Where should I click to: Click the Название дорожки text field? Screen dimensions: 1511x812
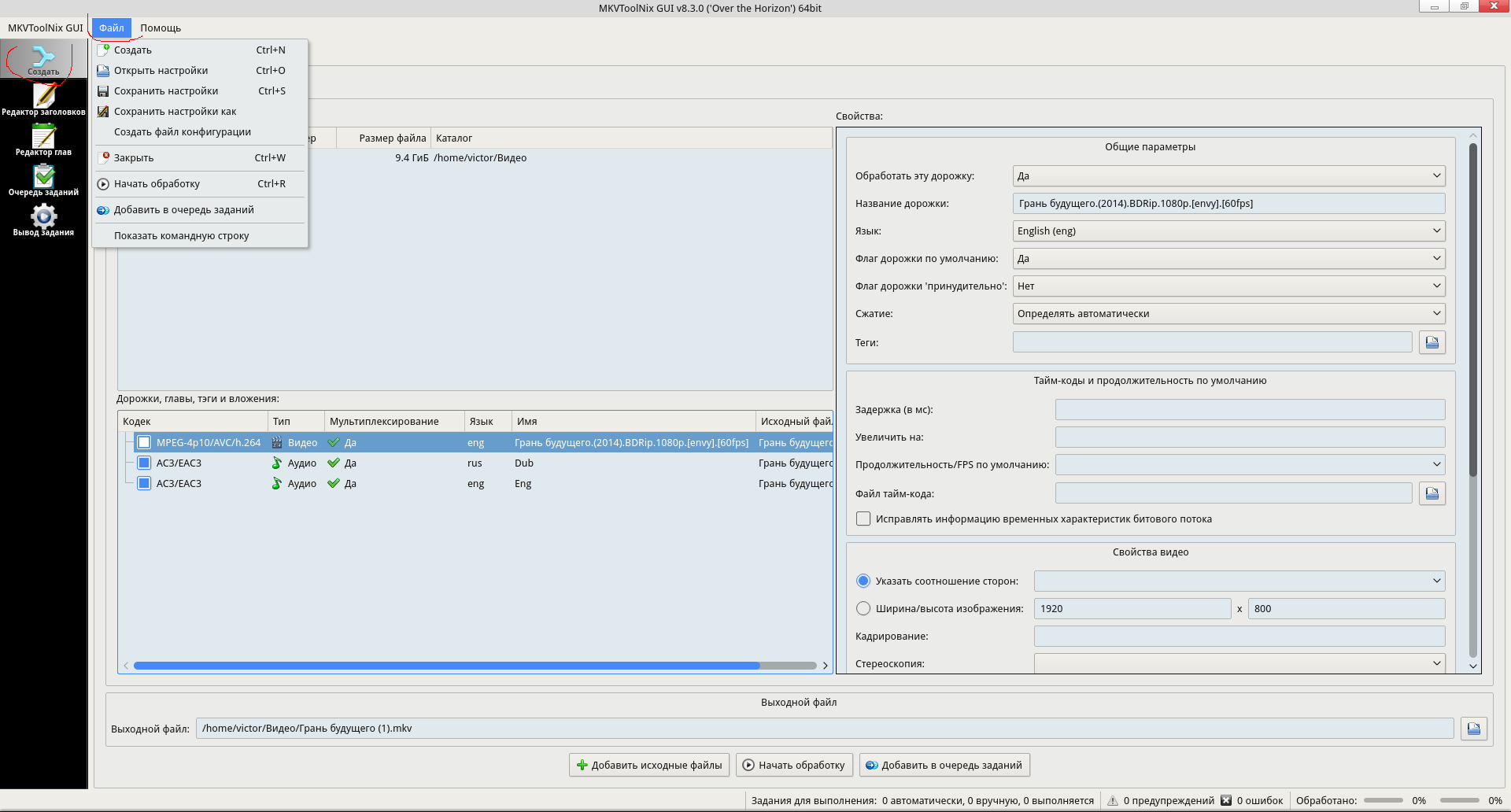(1228, 204)
